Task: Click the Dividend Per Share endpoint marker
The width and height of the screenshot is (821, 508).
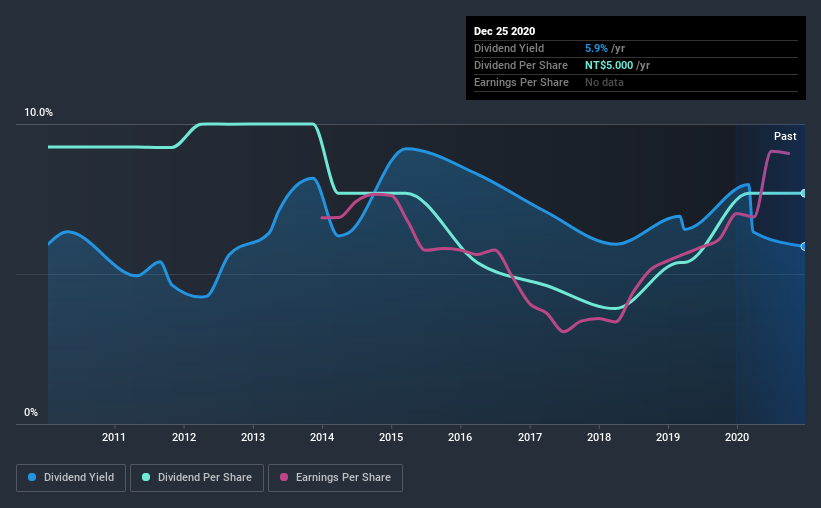Action: pos(803,193)
